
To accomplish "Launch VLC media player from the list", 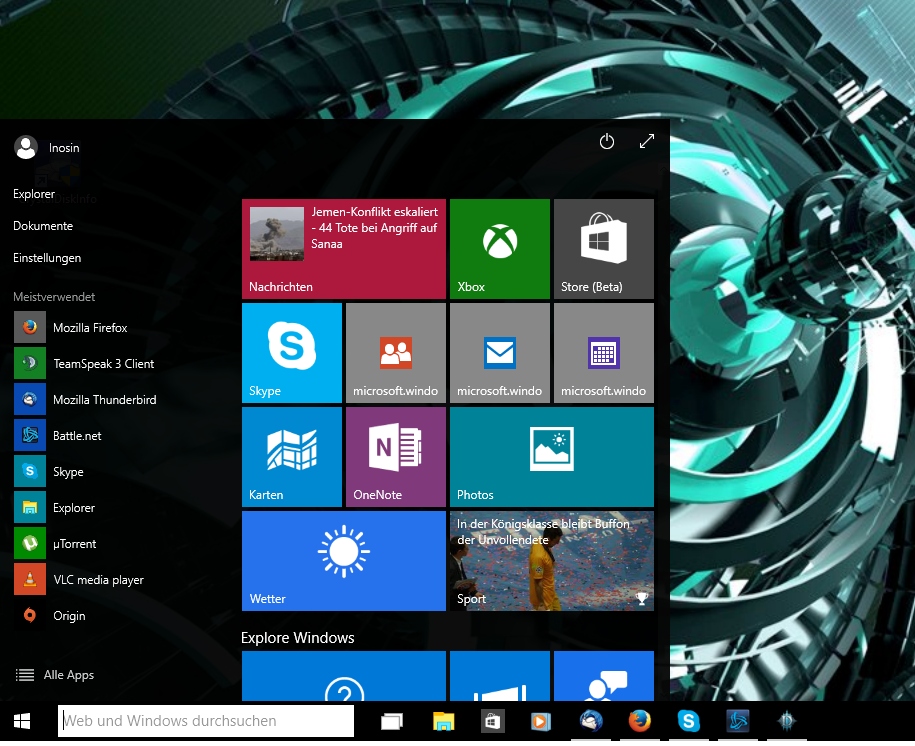I will point(97,580).
